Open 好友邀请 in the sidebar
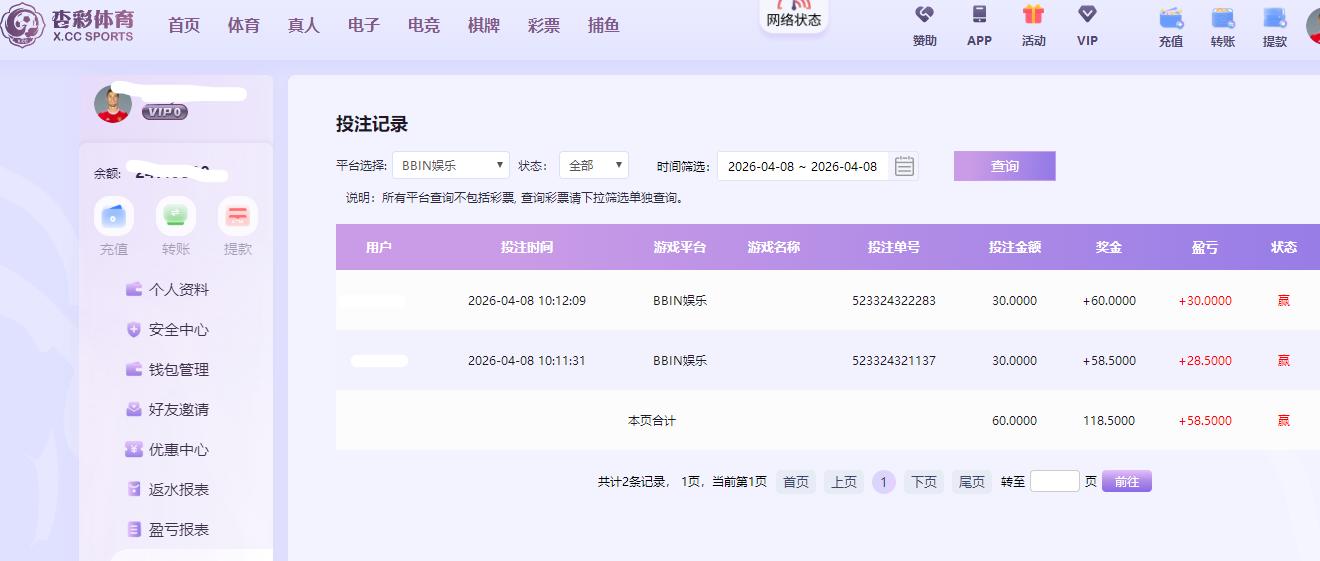The height and width of the screenshot is (561, 1320). coord(168,409)
